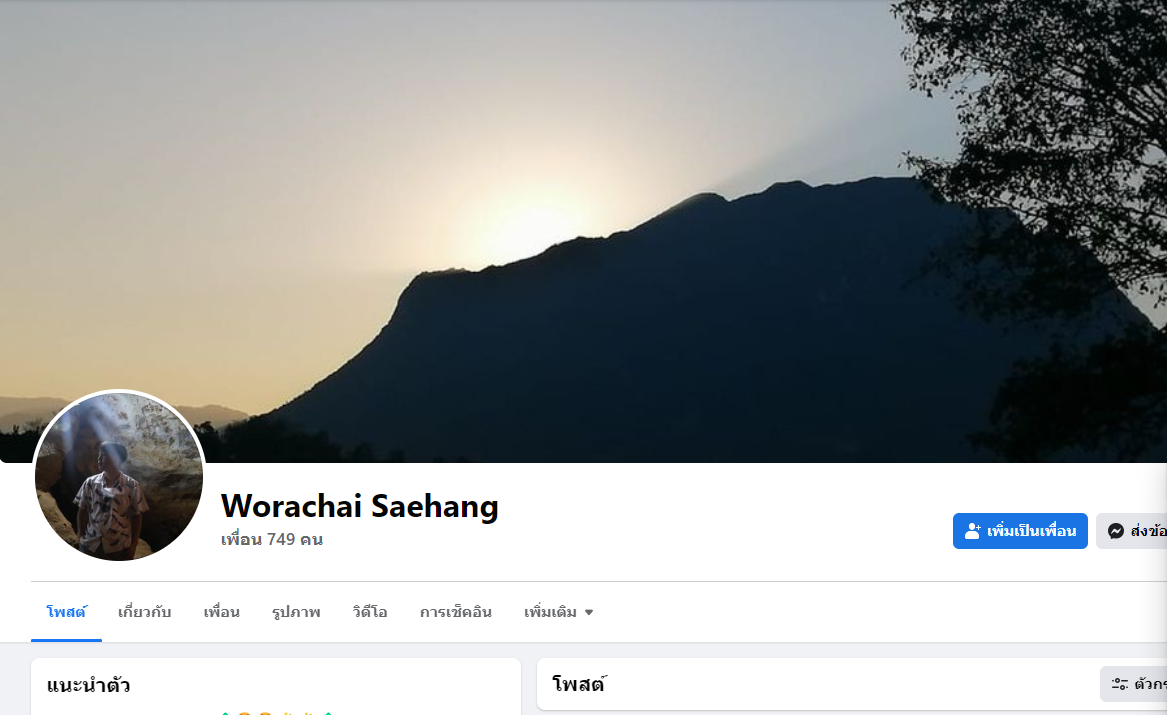The image size is (1167, 715).
Task: Select the active โพสต์ tab
Action: pyautogui.click(x=66, y=612)
